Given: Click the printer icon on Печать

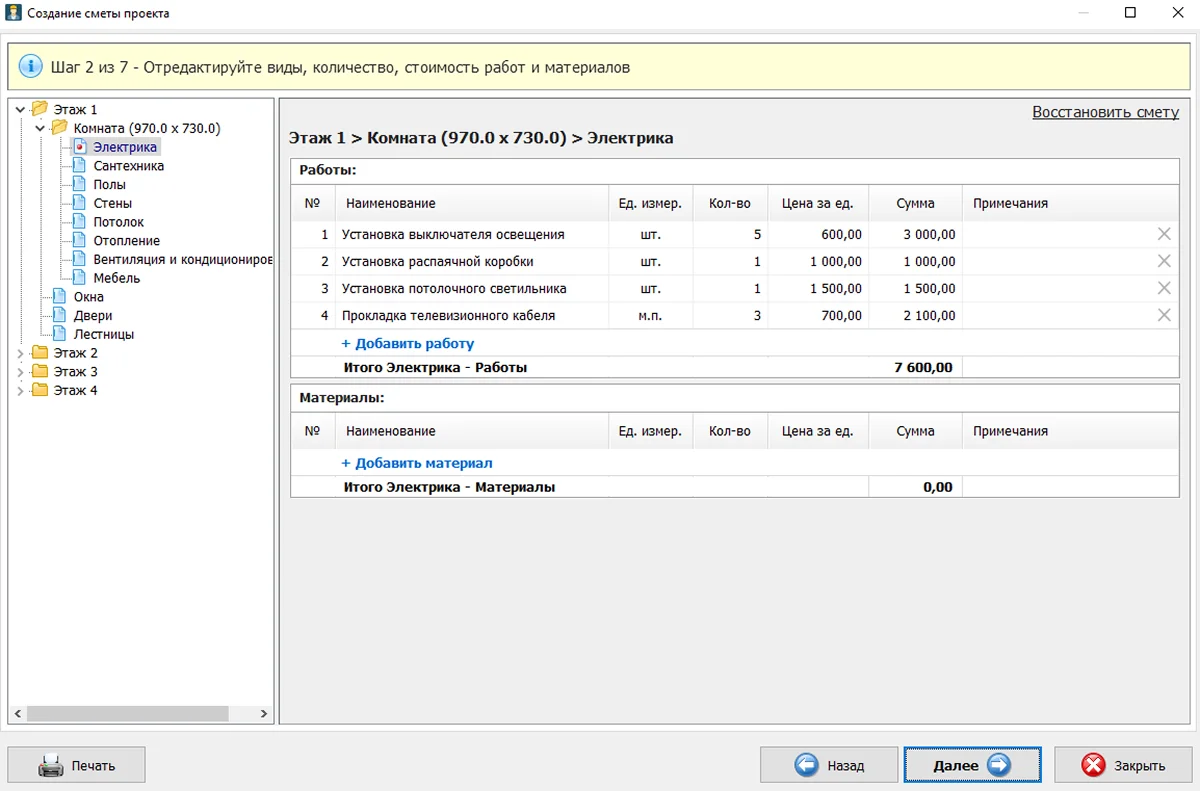Looking at the screenshot, I should point(51,766).
